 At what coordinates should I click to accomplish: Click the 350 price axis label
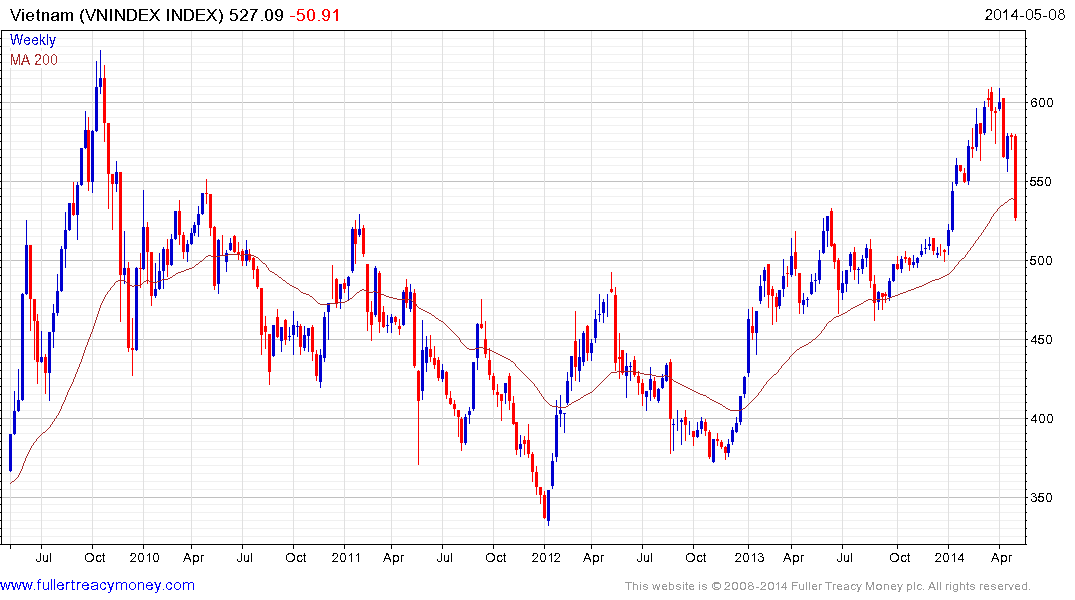pyautogui.click(x=1041, y=498)
